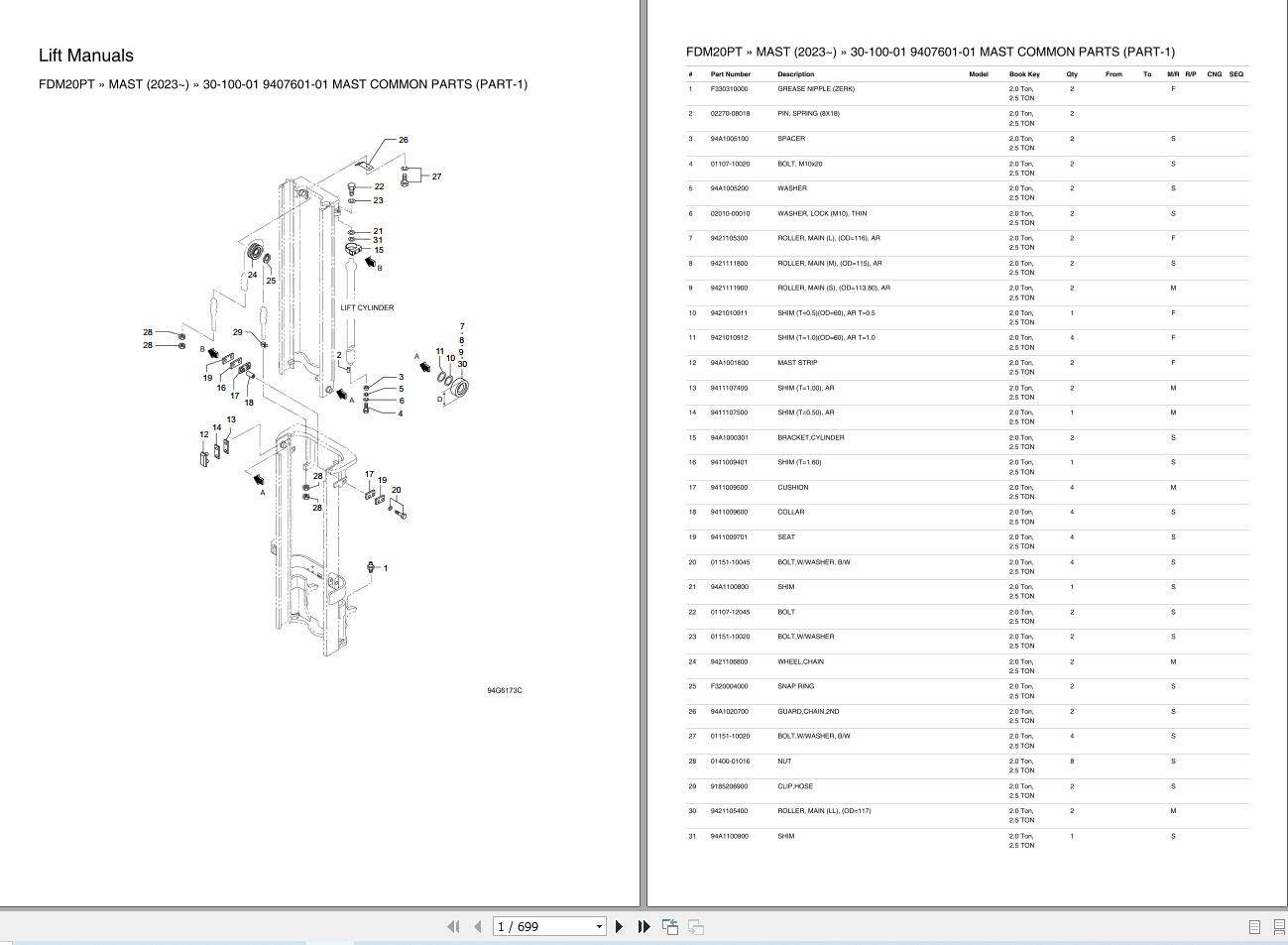
Task: Click the go-to-next-view icon
Action: 695,926
